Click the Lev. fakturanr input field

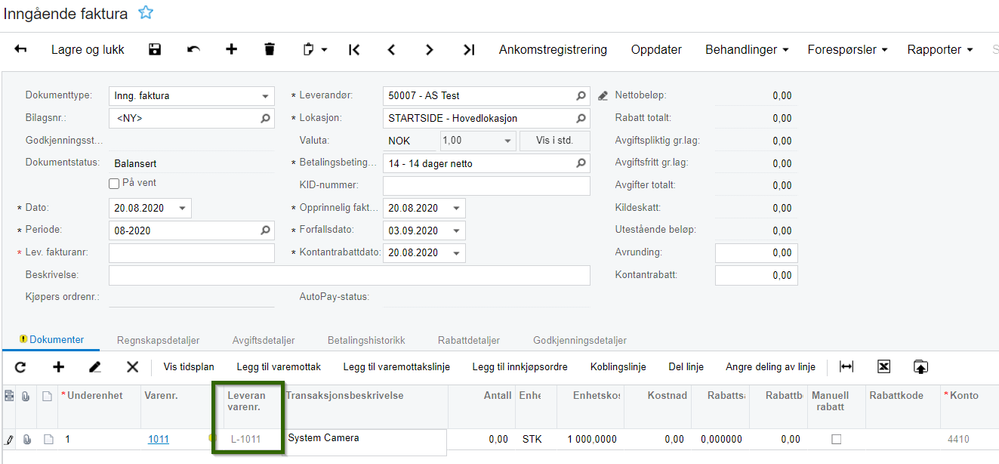[x=191, y=253]
